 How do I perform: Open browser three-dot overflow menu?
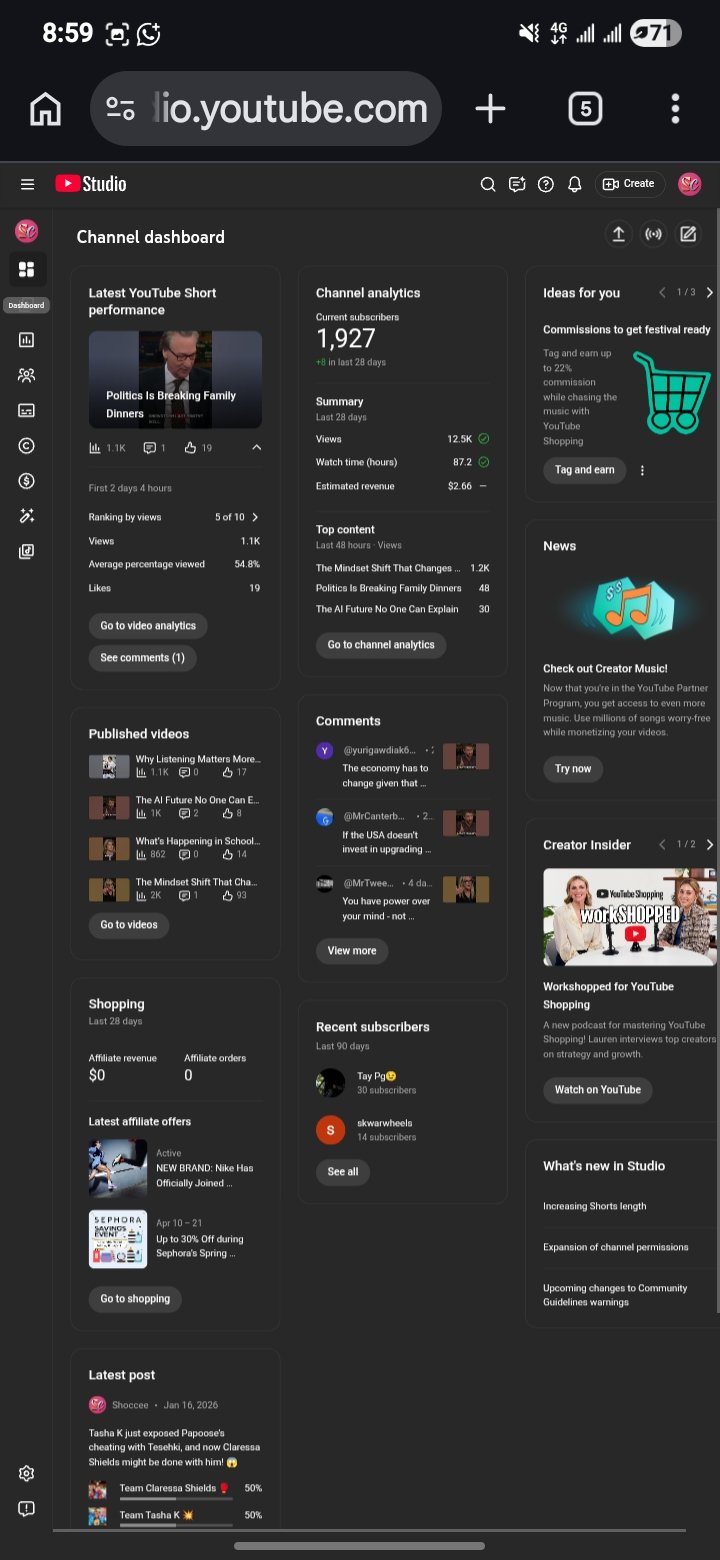coord(675,109)
